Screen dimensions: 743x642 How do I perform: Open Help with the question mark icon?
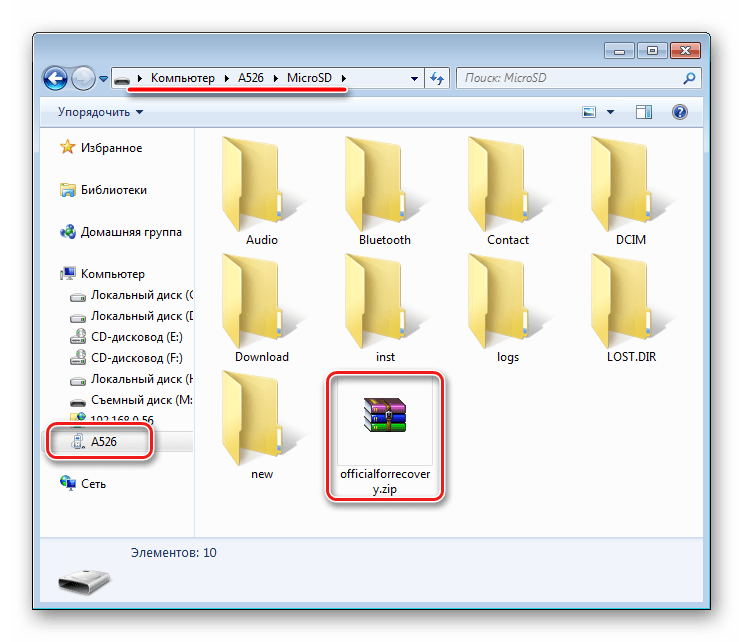(680, 112)
